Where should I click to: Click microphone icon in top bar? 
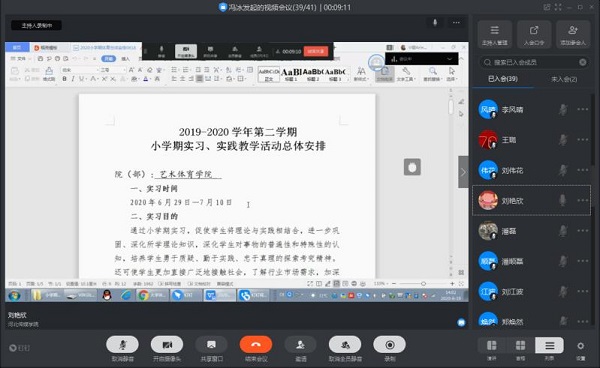[x=435, y=23]
